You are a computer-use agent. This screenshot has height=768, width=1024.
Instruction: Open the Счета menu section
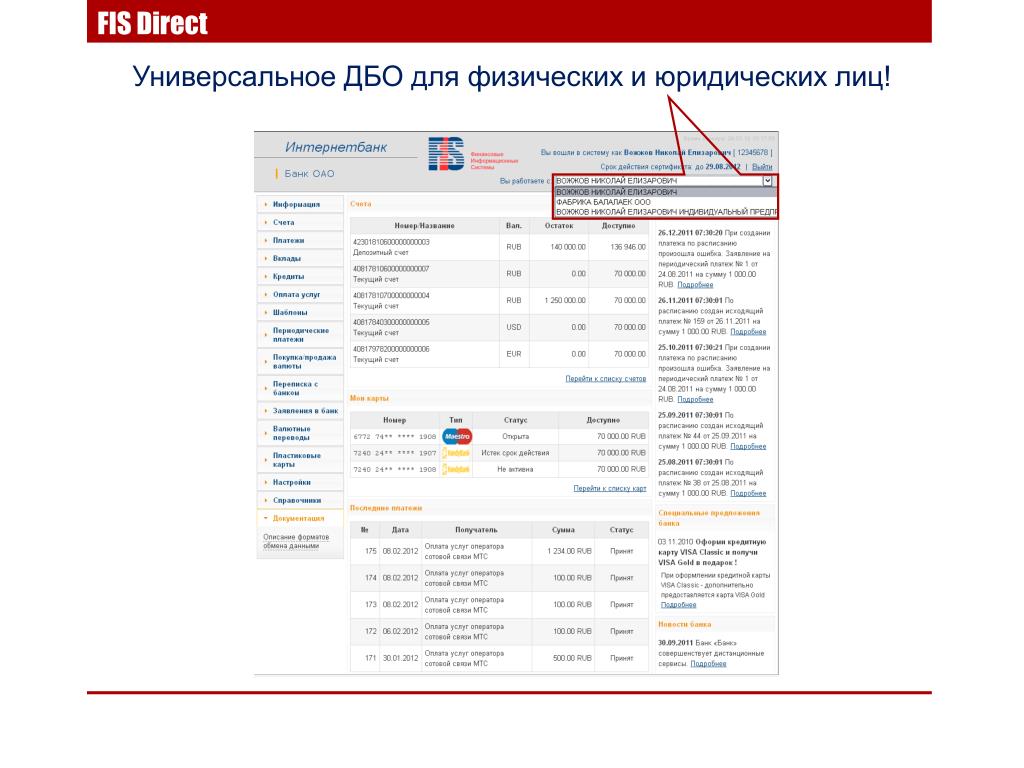tap(300, 223)
